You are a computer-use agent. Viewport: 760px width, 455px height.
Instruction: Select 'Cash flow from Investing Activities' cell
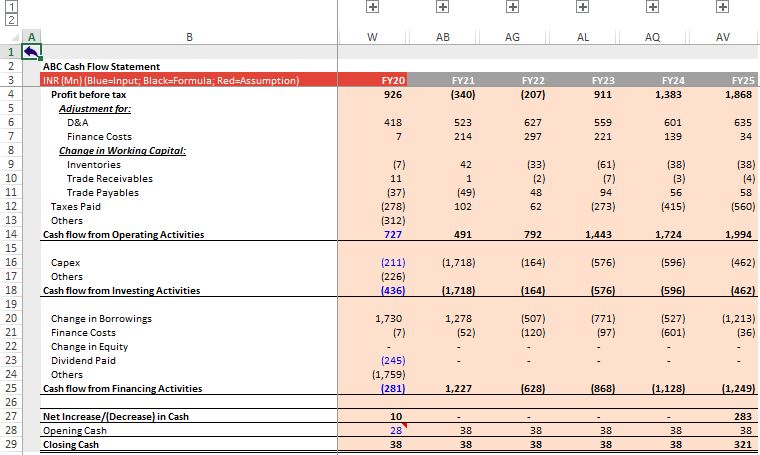point(189,291)
